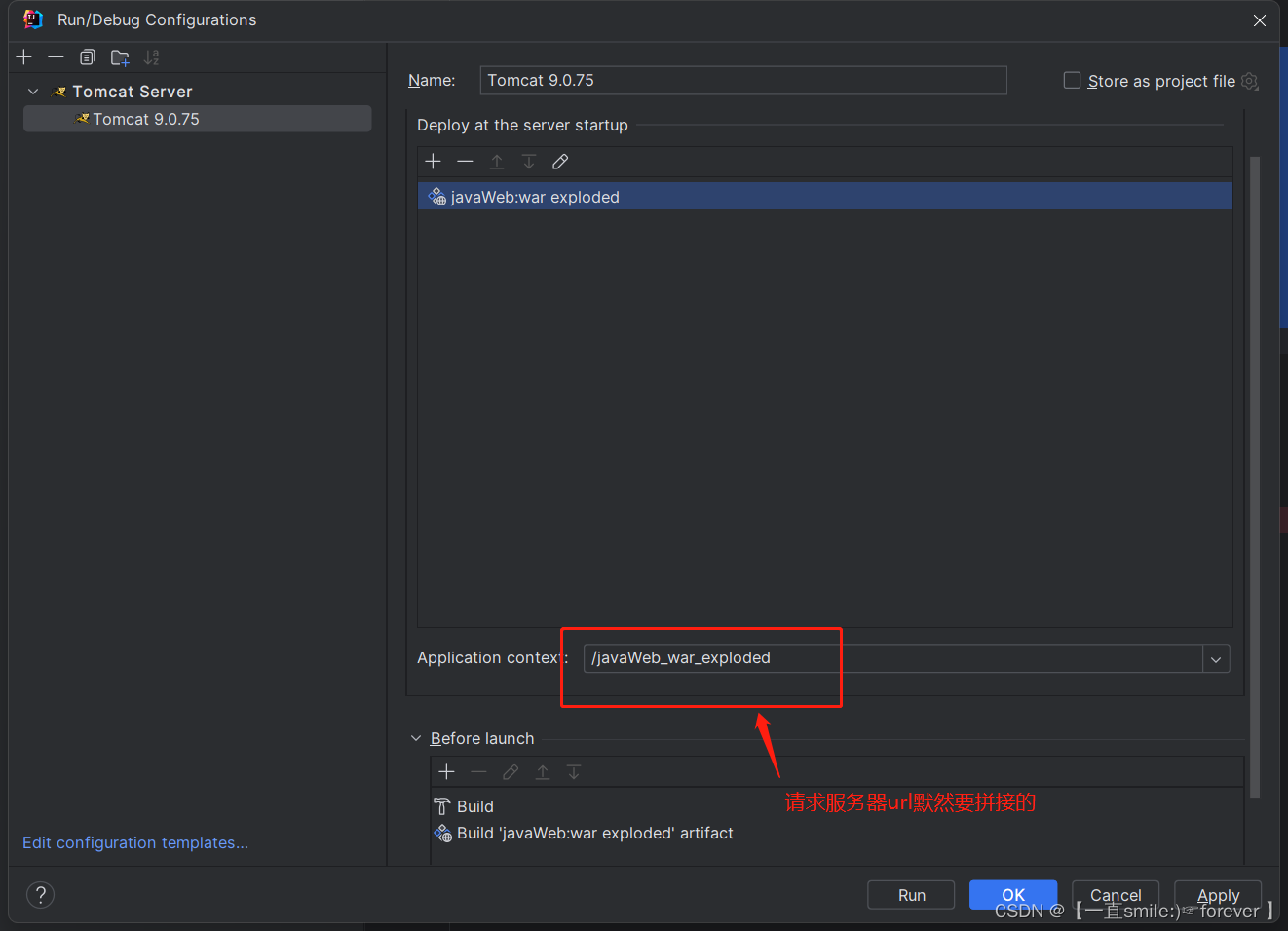Image resolution: width=1288 pixels, height=931 pixels.
Task: Copy configuration icon in left toolbar
Action: [88, 57]
